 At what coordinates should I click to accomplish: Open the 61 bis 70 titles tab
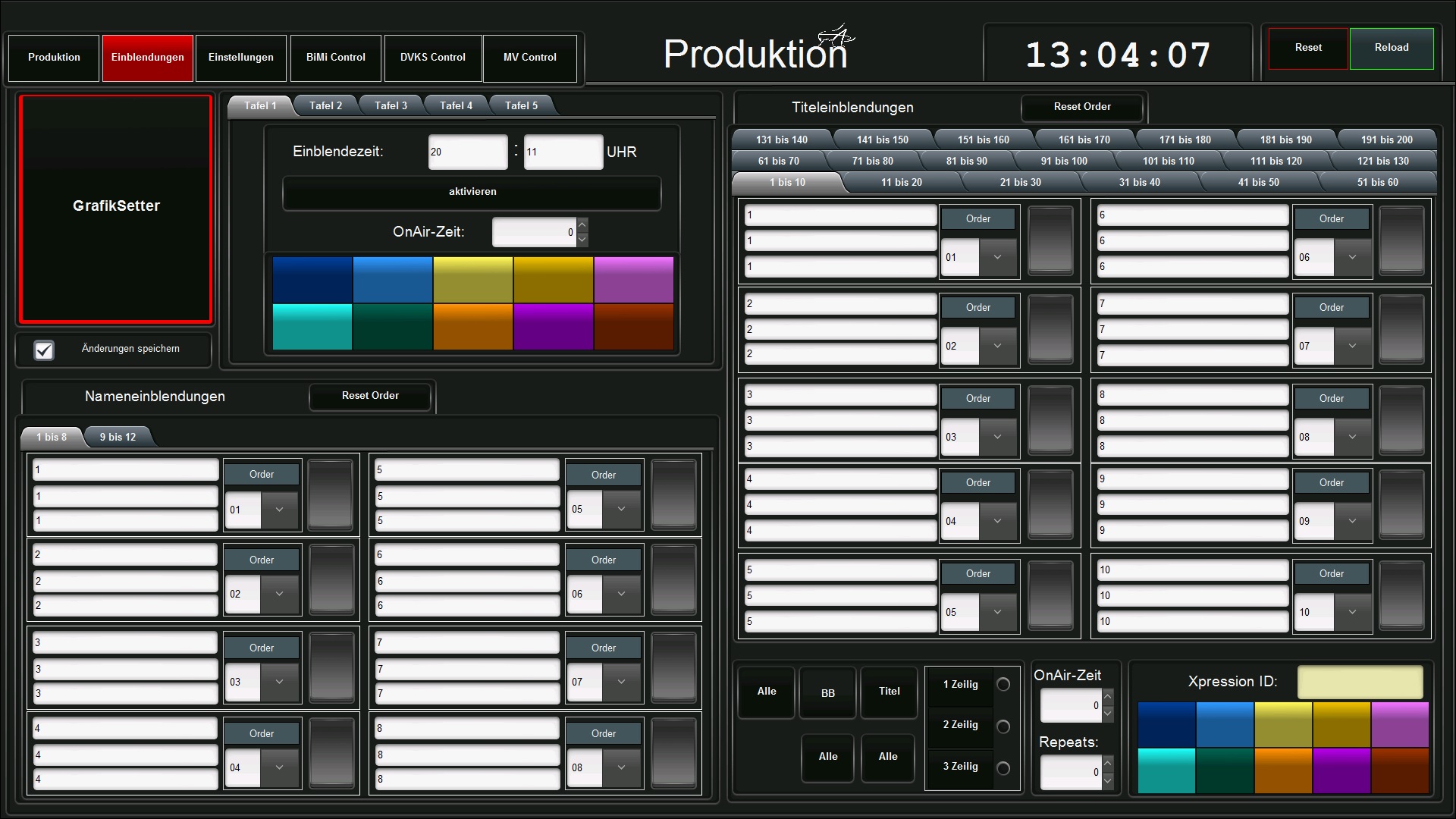[778, 161]
